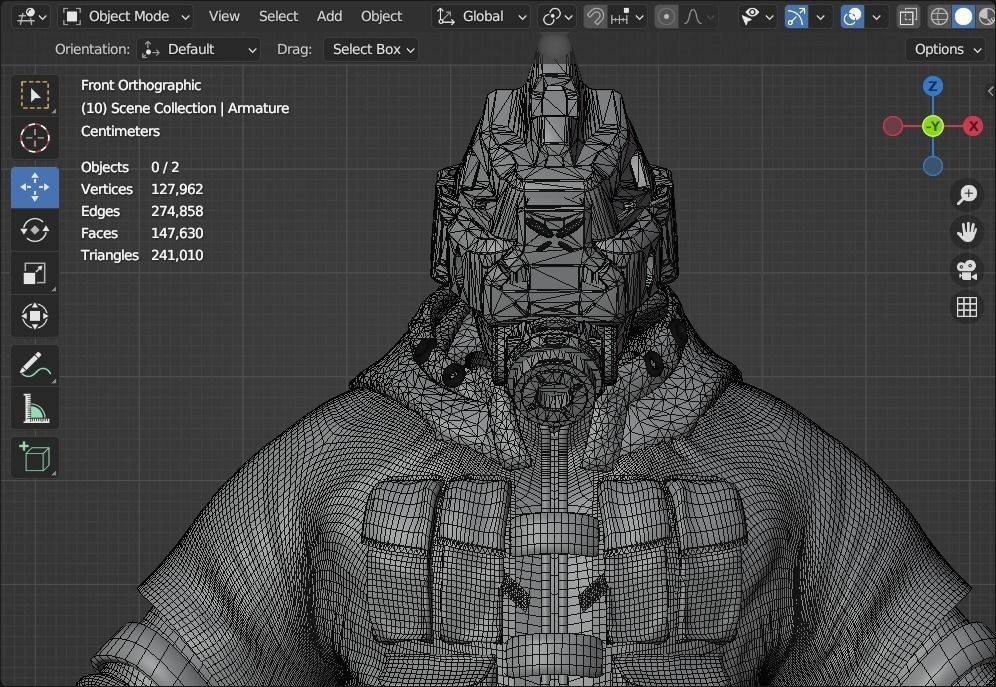Screen dimensions: 996x687
Task: Open the View menu
Action: click(x=224, y=17)
